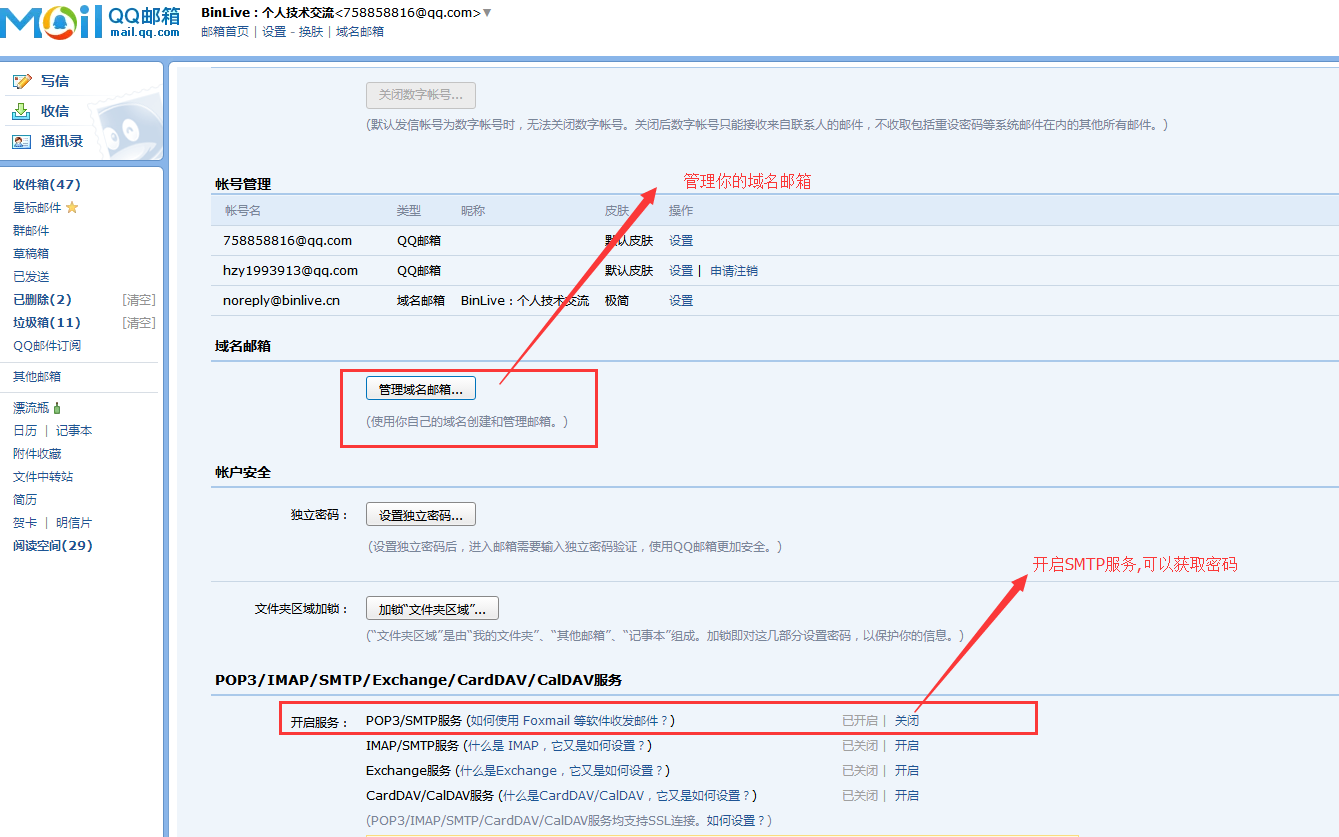
Task: Open 其他邮箱 in sidebar
Action: [x=37, y=377]
